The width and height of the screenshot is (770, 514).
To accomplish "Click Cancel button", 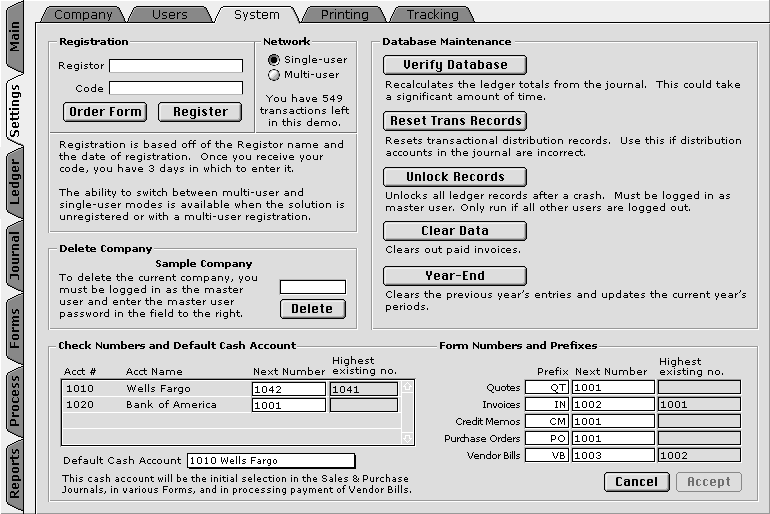I will click(636, 482).
